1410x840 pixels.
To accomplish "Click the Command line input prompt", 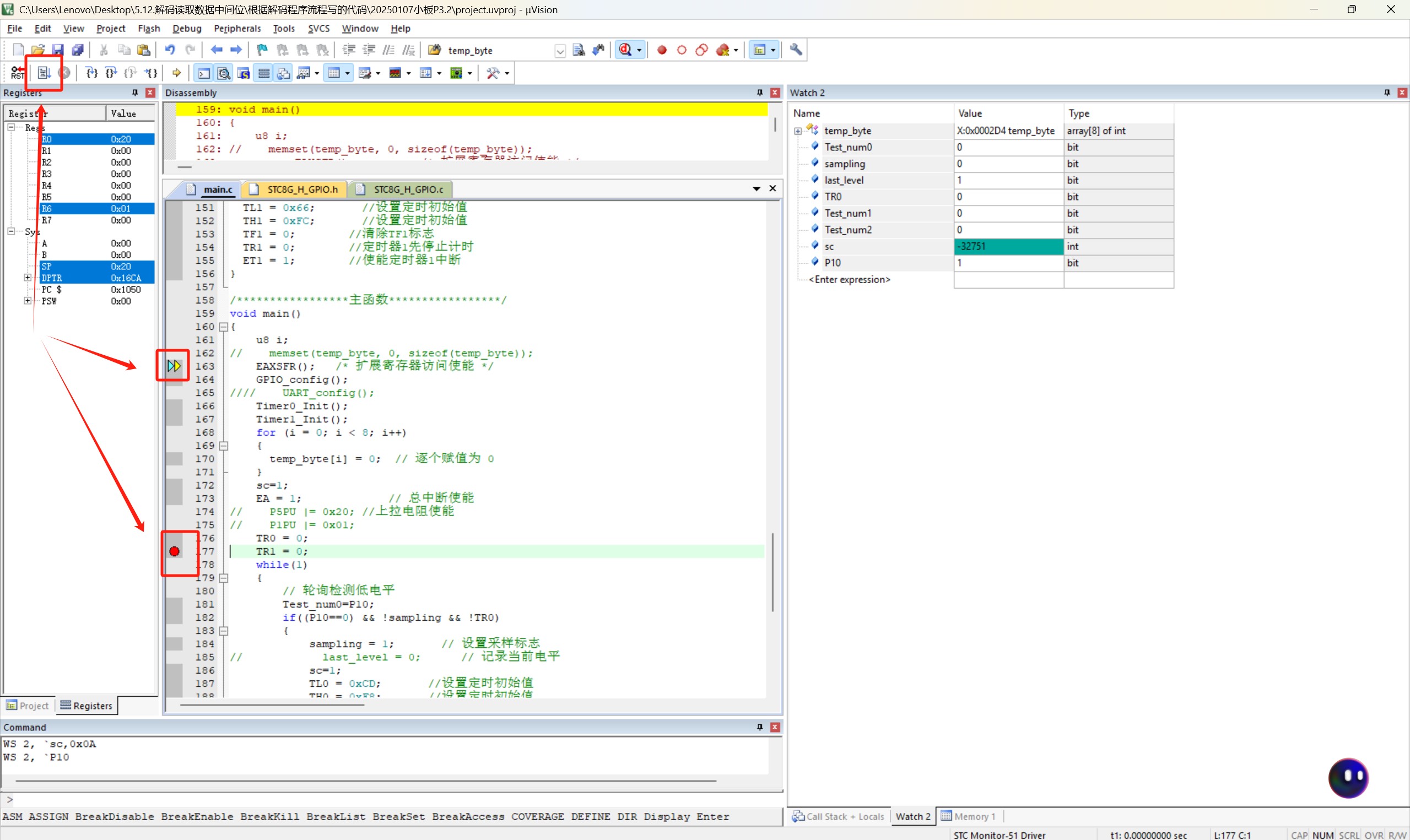I will tap(391, 799).
